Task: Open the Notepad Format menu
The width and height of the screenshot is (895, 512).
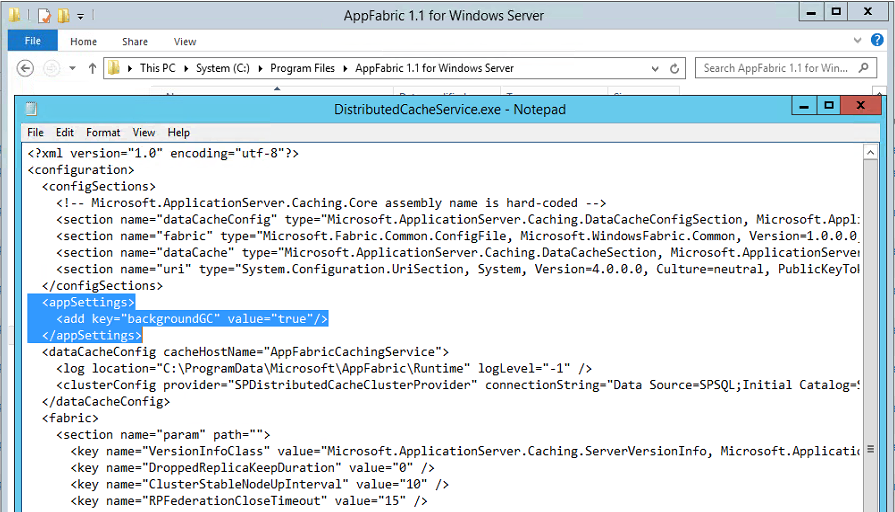Action: 103,132
